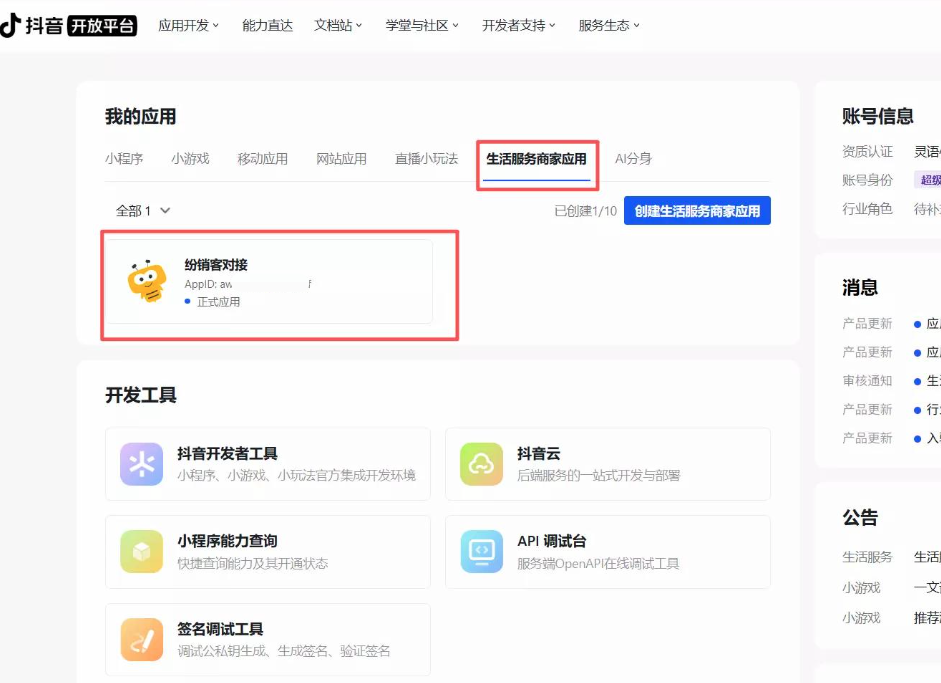The height and width of the screenshot is (683, 941).
Task: Switch to the 网站应用 tab
Action: [x=341, y=159]
